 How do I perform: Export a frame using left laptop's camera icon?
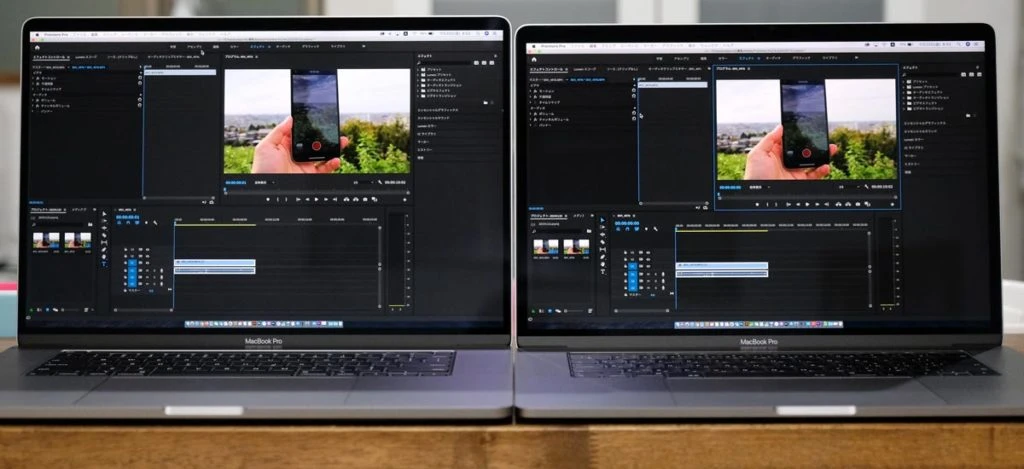[365, 199]
